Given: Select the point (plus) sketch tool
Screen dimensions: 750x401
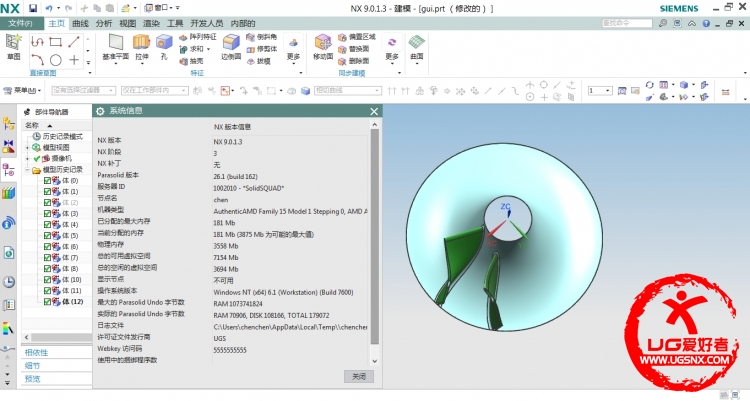Looking at the screenshot, I should pyautogui.click(x=74, y=60).
